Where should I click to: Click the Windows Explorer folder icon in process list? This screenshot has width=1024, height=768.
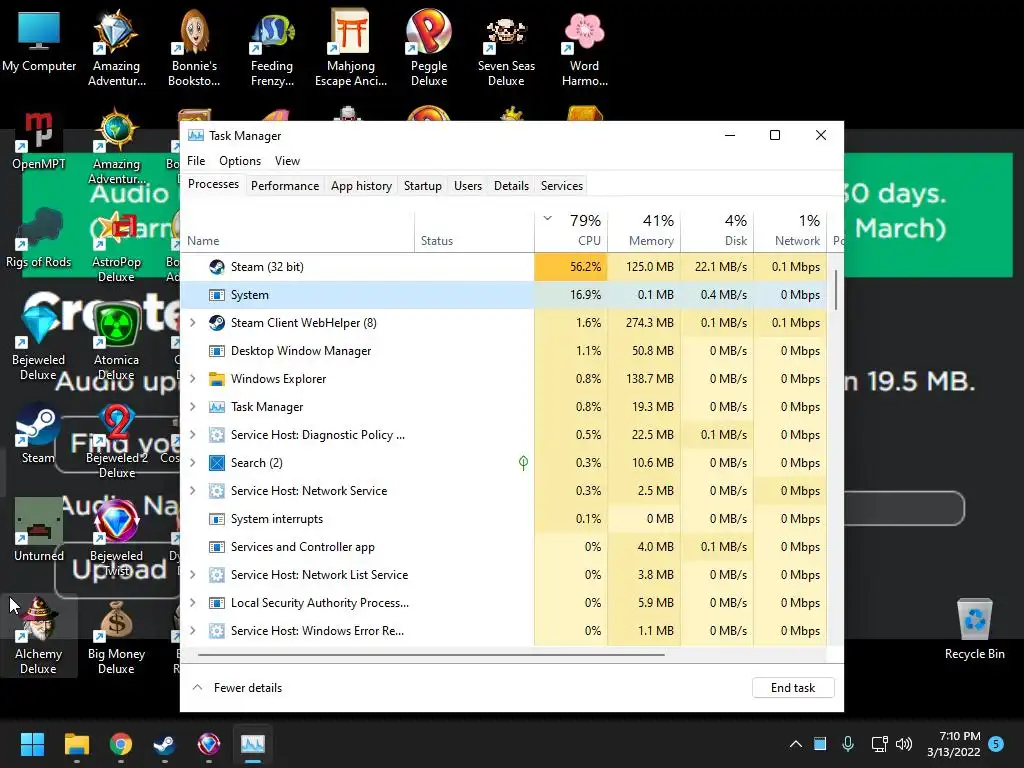point(217,379)
